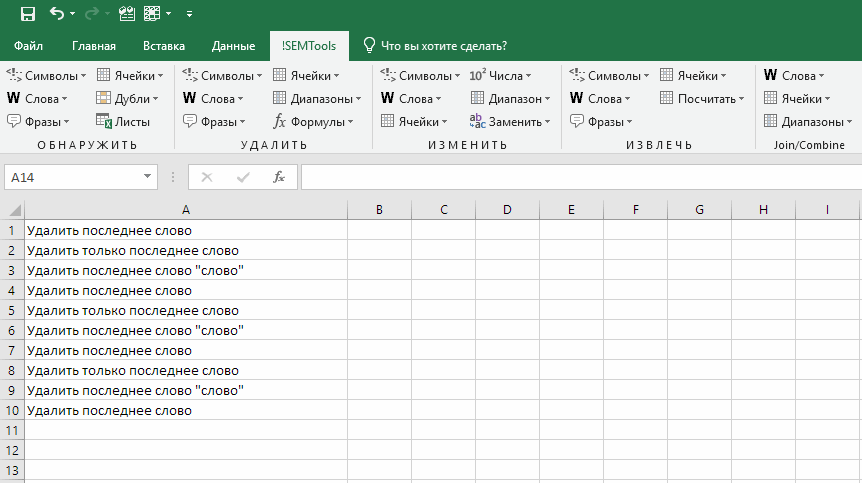This screenshot has width=862, height=483.
Task: Select row 1 header
Action: [x=12, y=231]
